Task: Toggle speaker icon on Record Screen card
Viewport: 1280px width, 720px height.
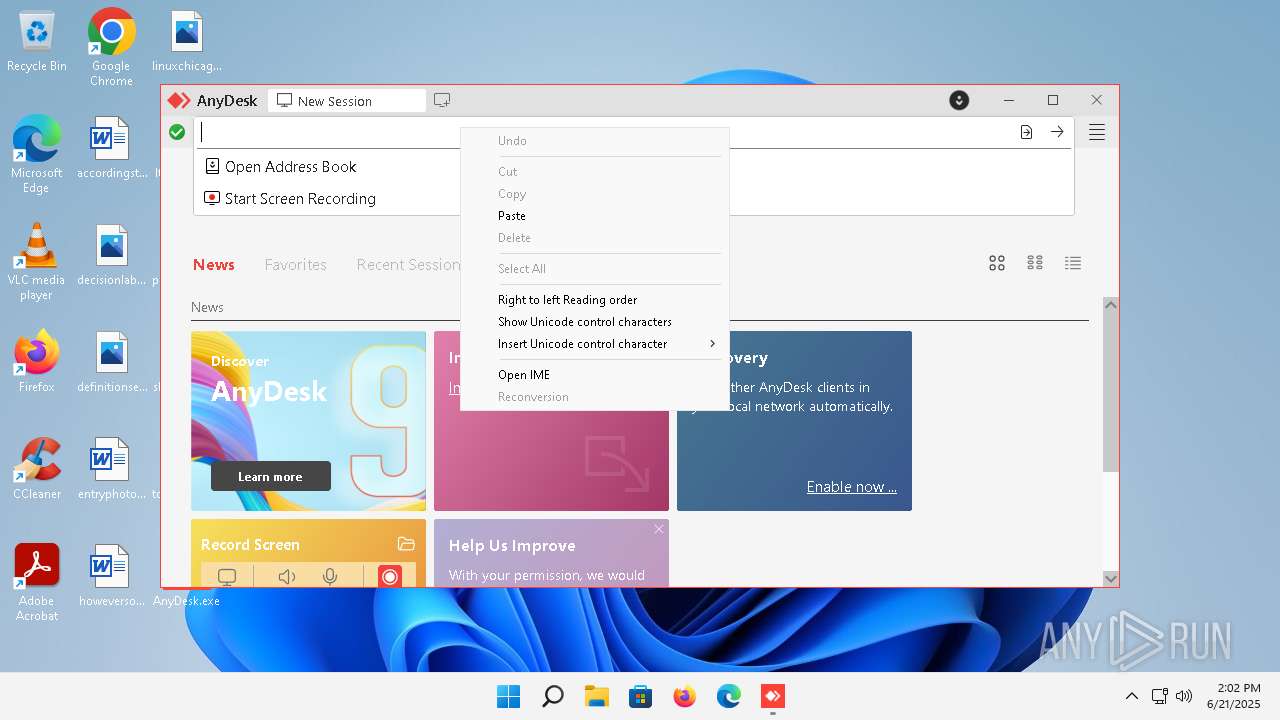Action: [x=287, y=577]
